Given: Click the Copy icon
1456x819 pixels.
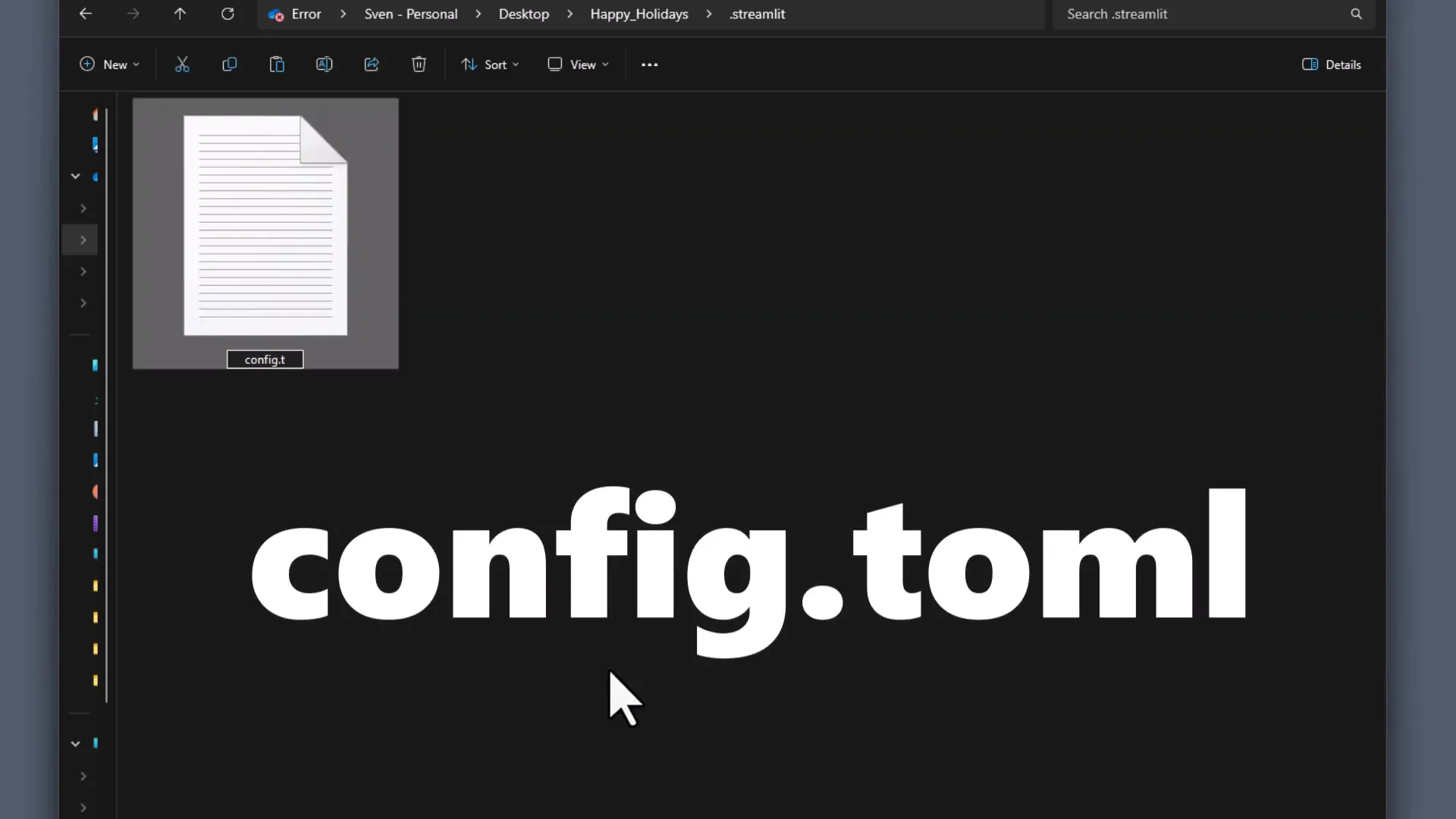Looking at the screenshot, I should click(229, 64).
